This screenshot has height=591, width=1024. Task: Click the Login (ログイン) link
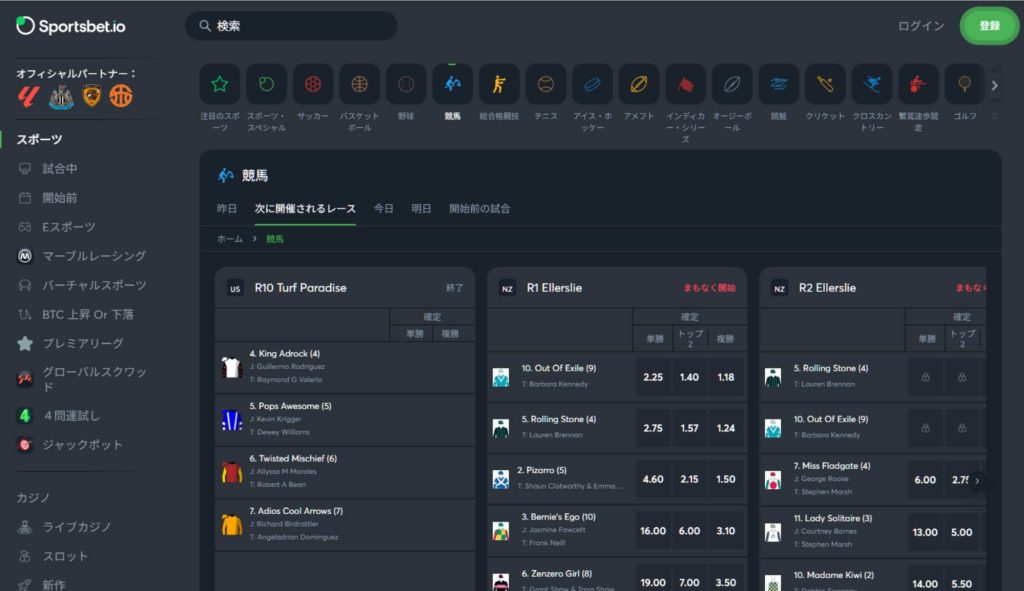pos(921,26)
